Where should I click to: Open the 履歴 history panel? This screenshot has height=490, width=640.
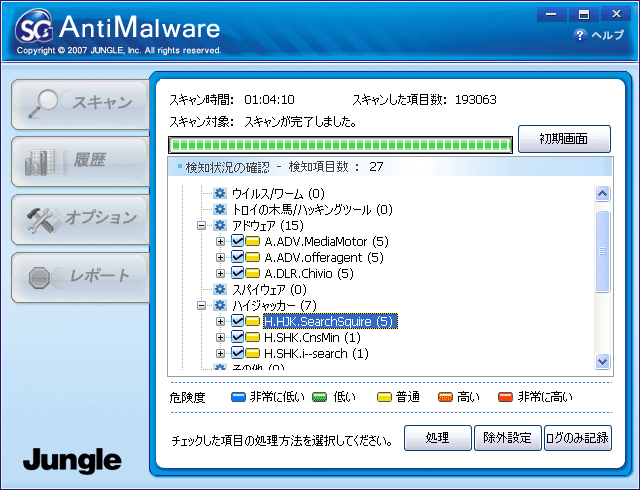80,162
